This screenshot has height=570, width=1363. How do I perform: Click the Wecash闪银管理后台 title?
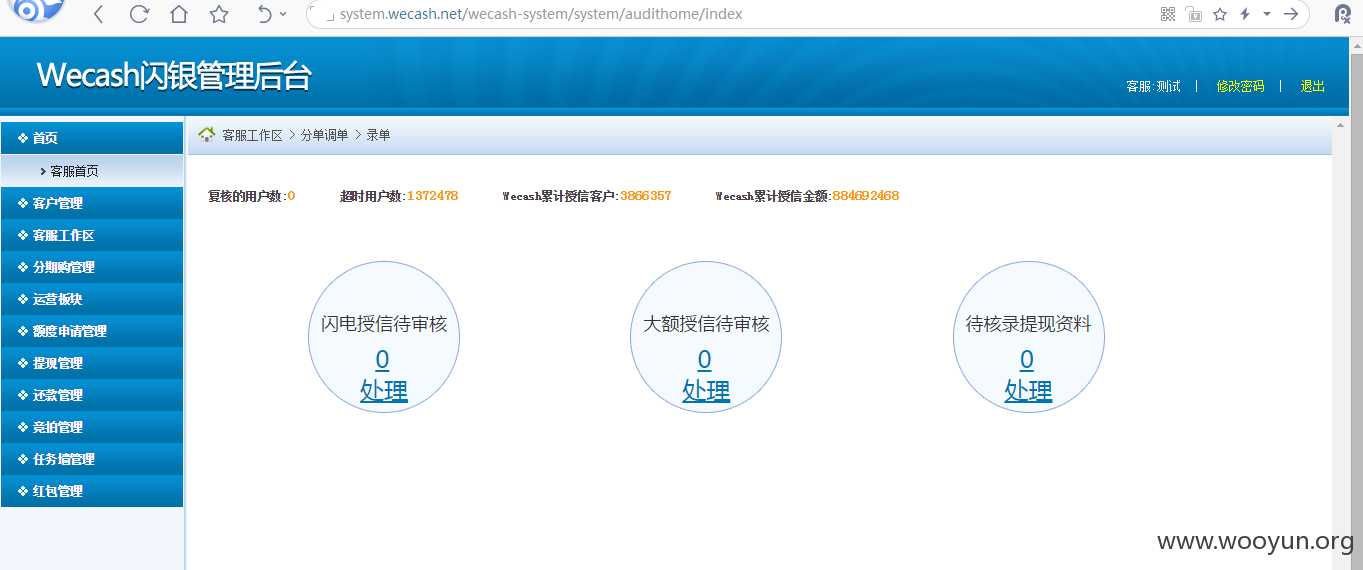point(174,75)
